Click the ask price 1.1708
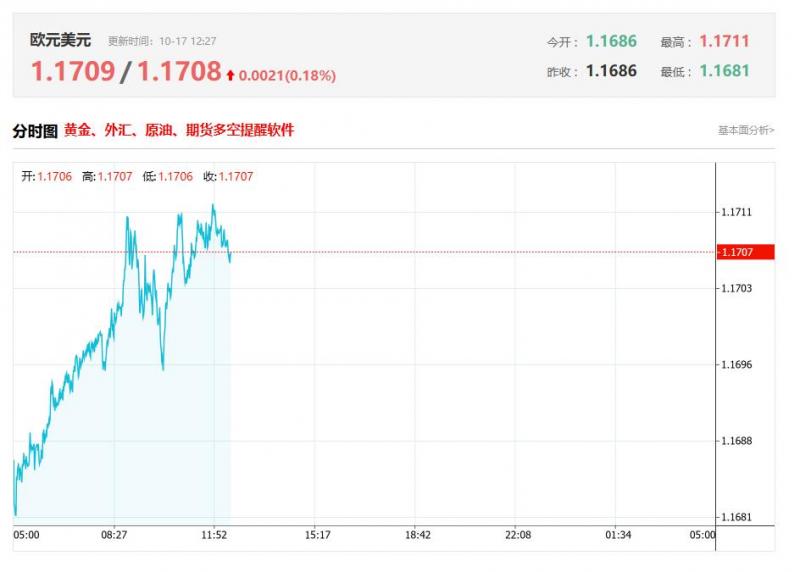This screenshot has width=800, height=572. click(179, 71)
